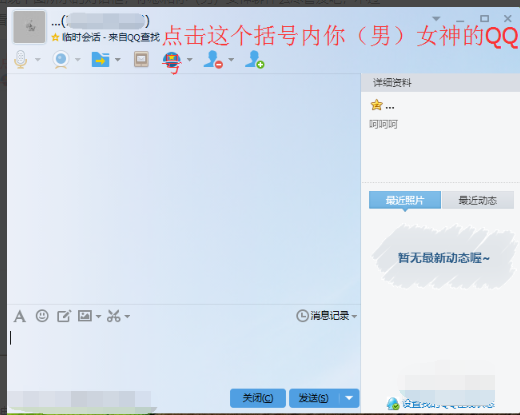Open contact's avatar picture
The image size is (520, 415).
point(29,27)
